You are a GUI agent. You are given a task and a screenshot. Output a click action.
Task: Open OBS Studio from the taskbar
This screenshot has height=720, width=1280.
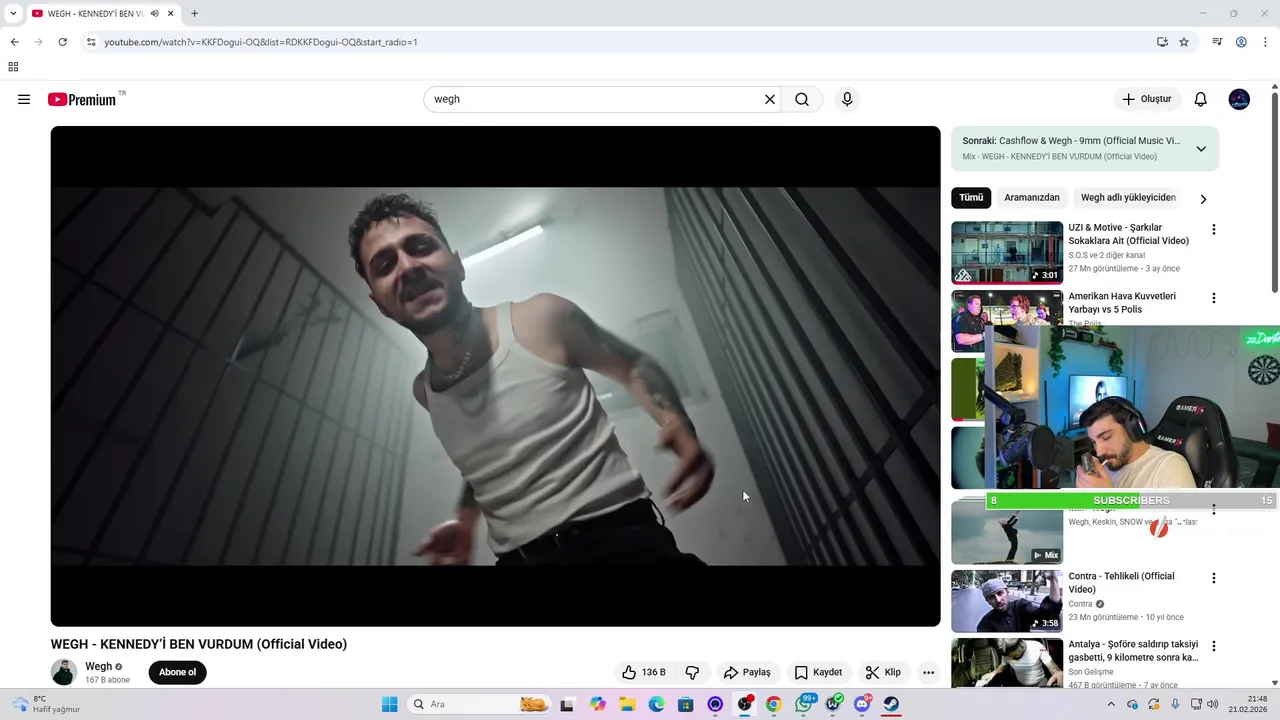[x=745, y=704]
